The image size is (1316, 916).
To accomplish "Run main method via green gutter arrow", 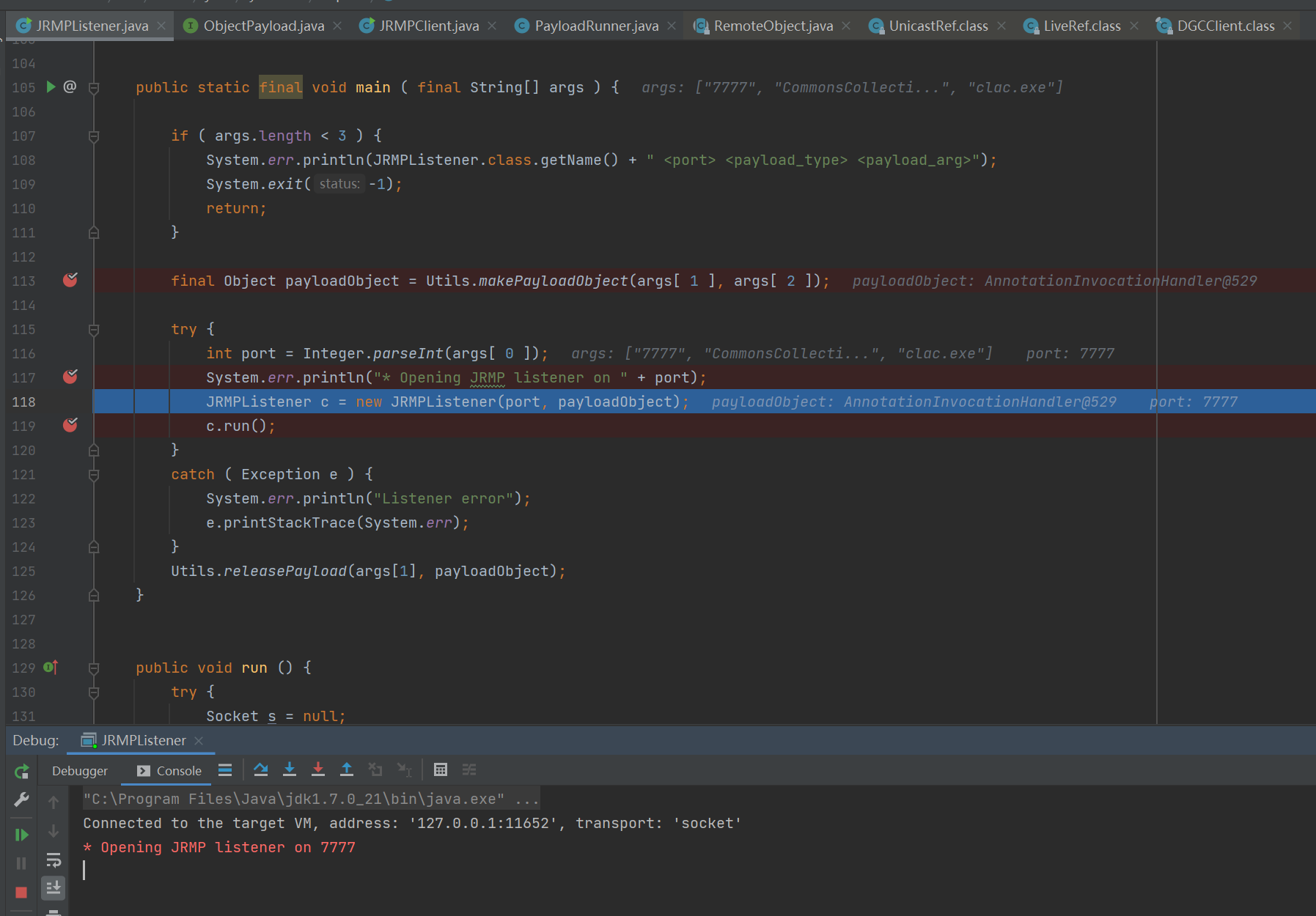I will 51,86.
